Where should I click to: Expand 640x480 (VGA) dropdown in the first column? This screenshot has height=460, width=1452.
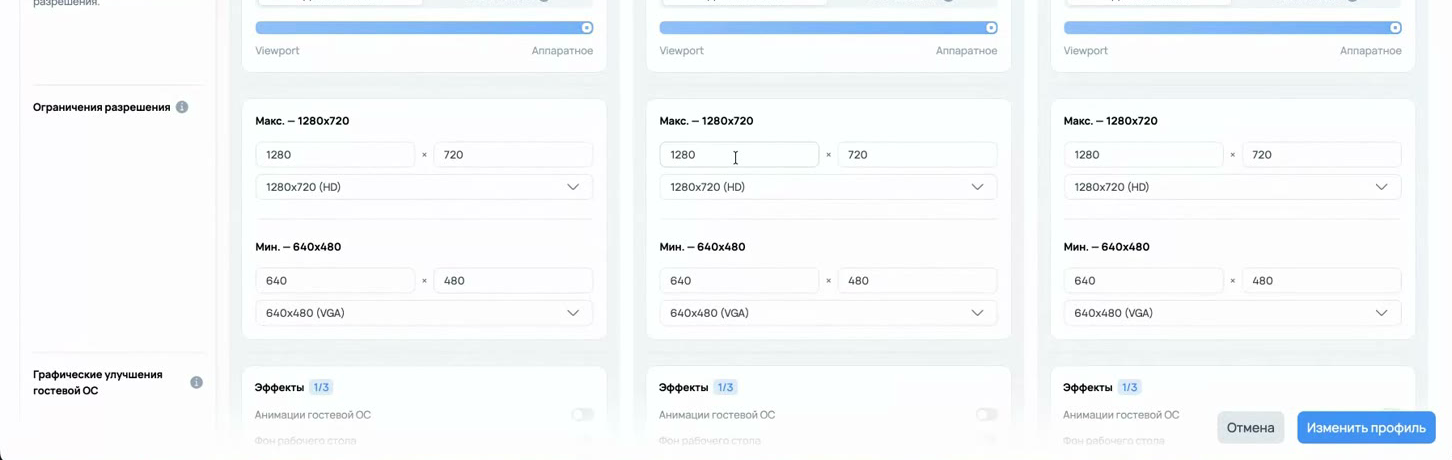(x=424, y=313)
